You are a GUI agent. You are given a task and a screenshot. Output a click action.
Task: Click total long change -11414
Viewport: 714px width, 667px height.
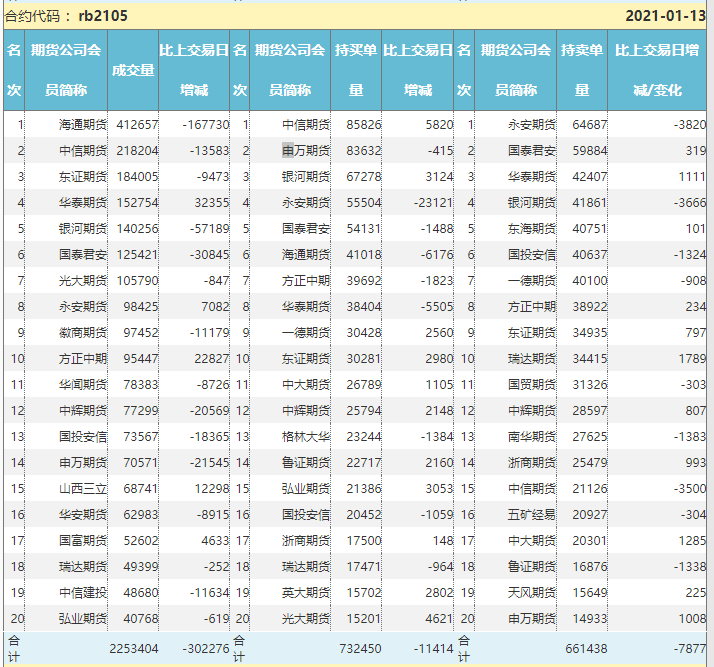coord(433,648)
